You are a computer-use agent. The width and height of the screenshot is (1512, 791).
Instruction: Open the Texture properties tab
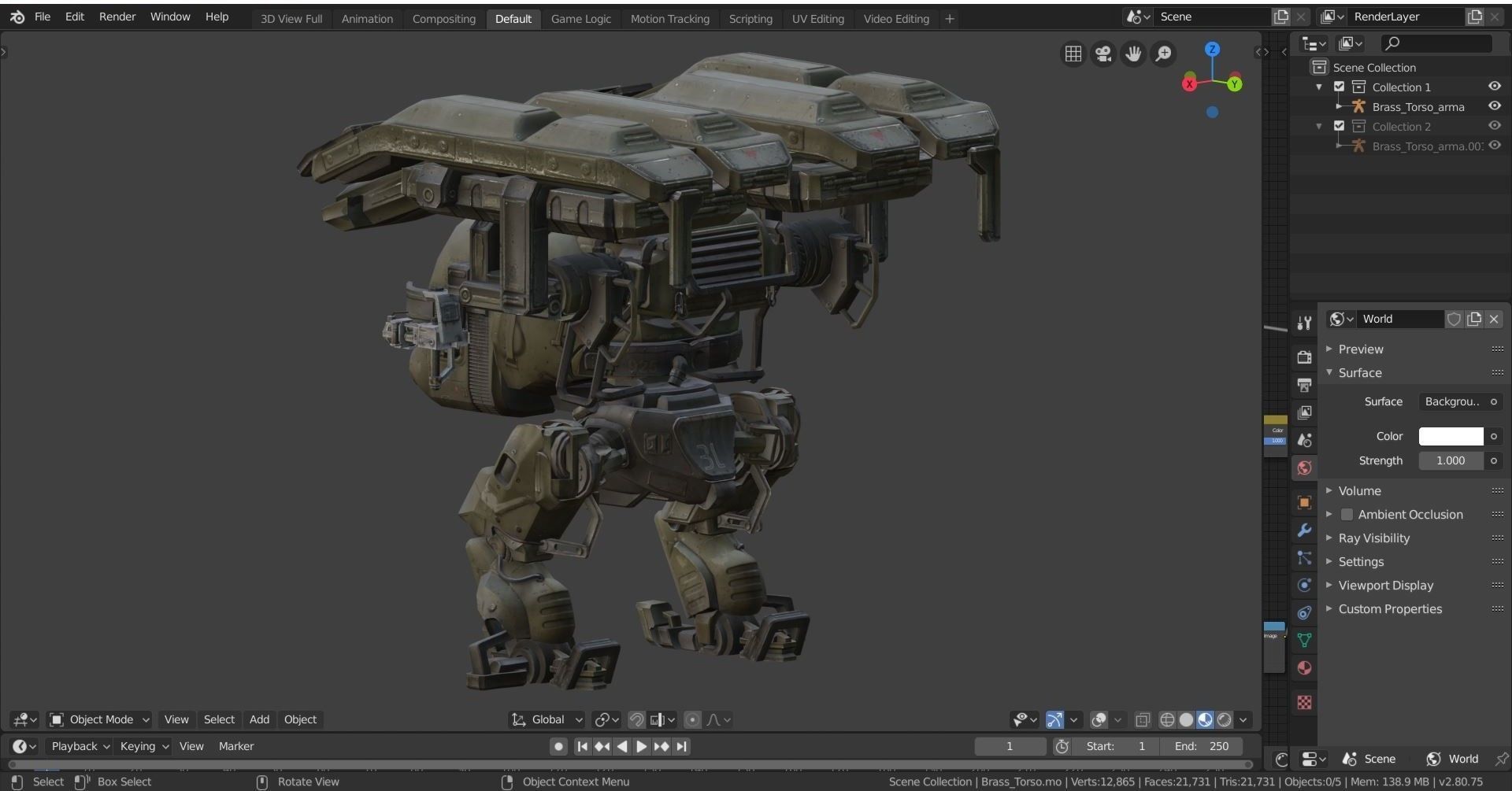[x=1304, y=702]
